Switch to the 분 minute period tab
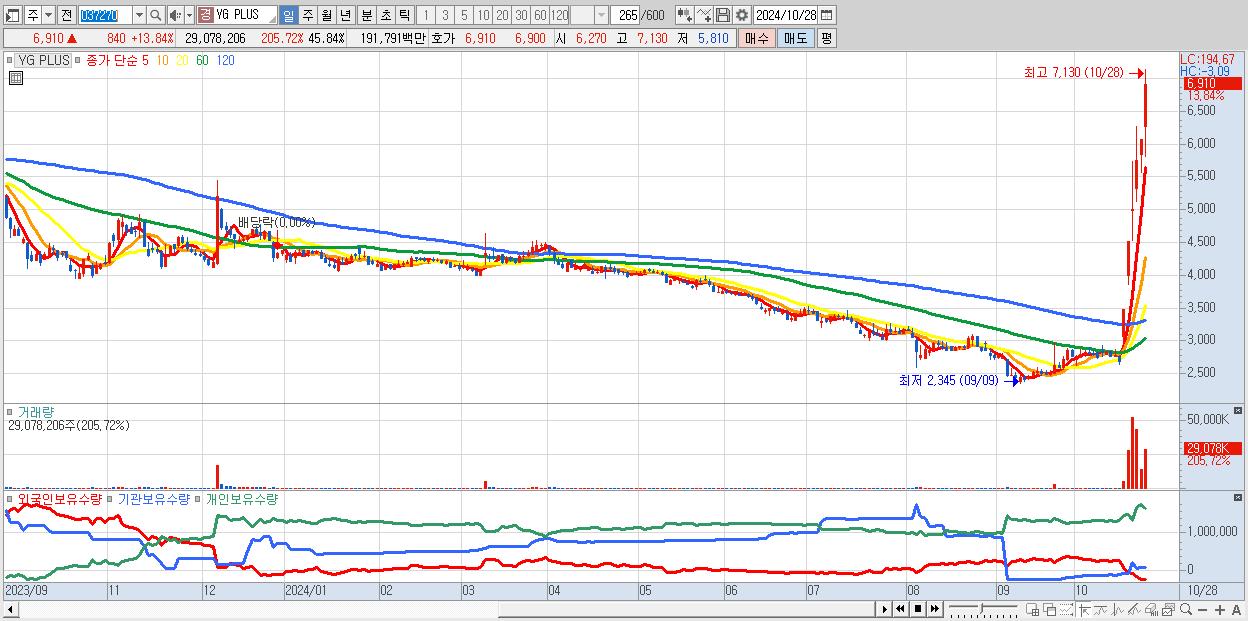1248x621 pixels. [x=367, y=15]
